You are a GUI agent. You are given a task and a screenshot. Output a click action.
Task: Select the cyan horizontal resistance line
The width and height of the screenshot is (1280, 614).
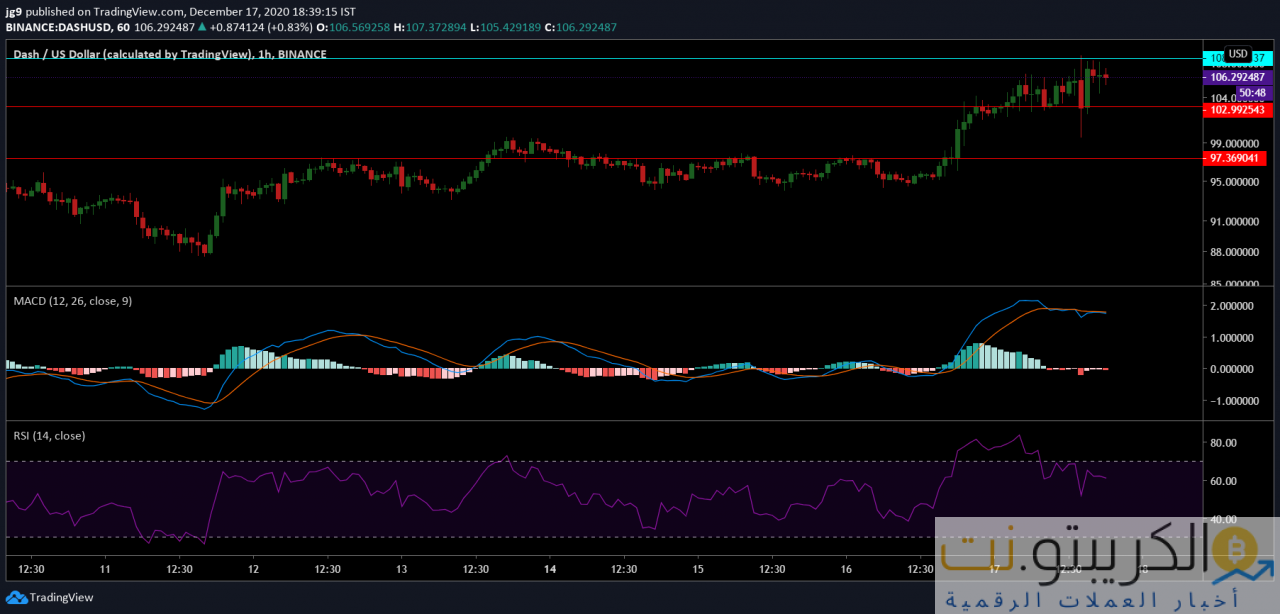600,58
